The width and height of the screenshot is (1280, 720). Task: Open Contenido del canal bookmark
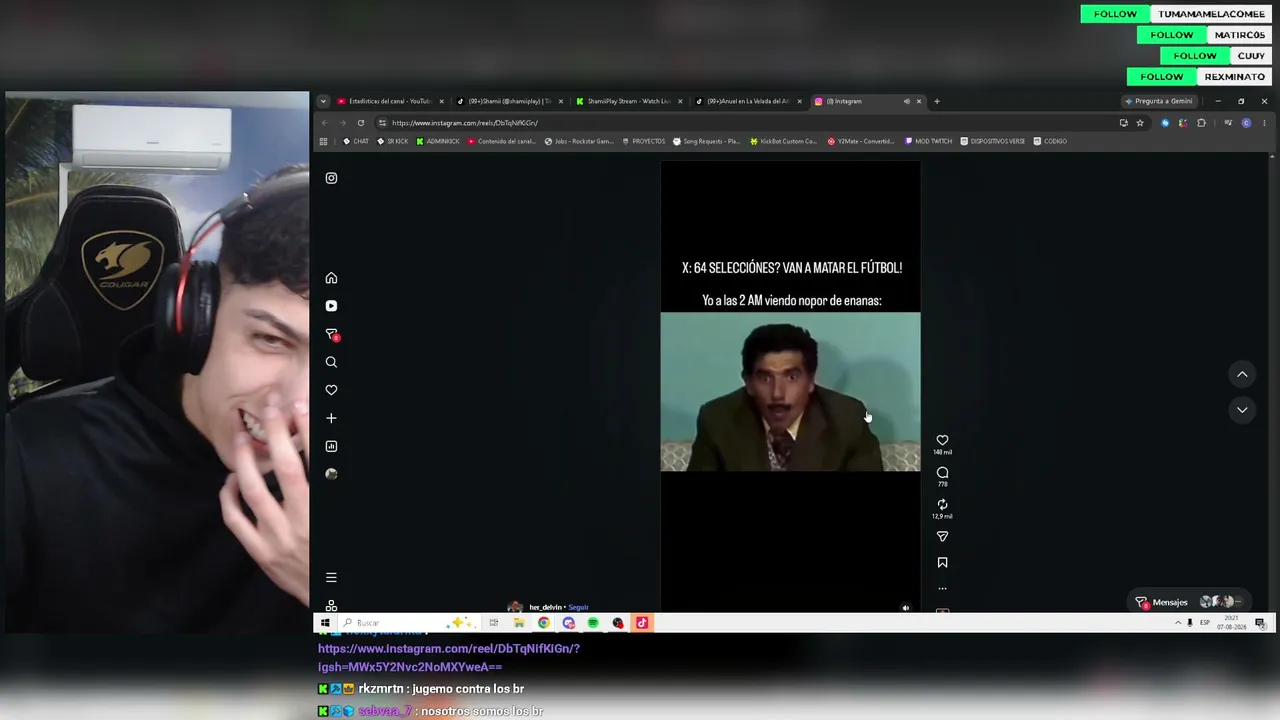click(x=502, y=141)
